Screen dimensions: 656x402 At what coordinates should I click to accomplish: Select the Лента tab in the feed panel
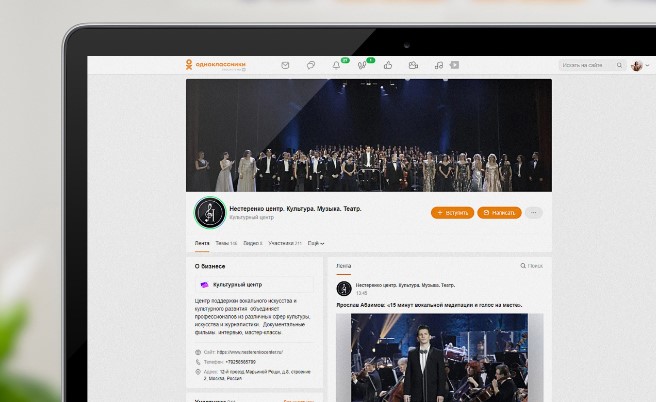[x=343, y=266]
